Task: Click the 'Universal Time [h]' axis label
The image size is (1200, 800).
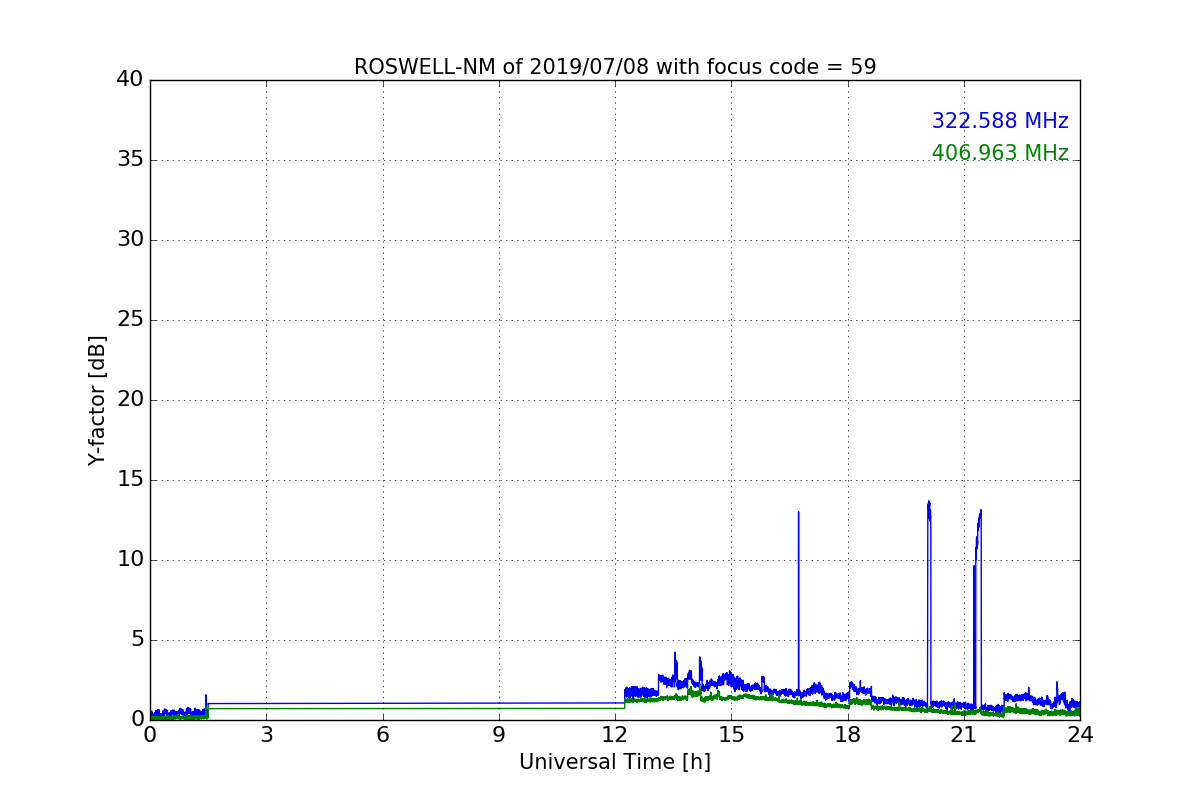Action: tap(615, 762)
